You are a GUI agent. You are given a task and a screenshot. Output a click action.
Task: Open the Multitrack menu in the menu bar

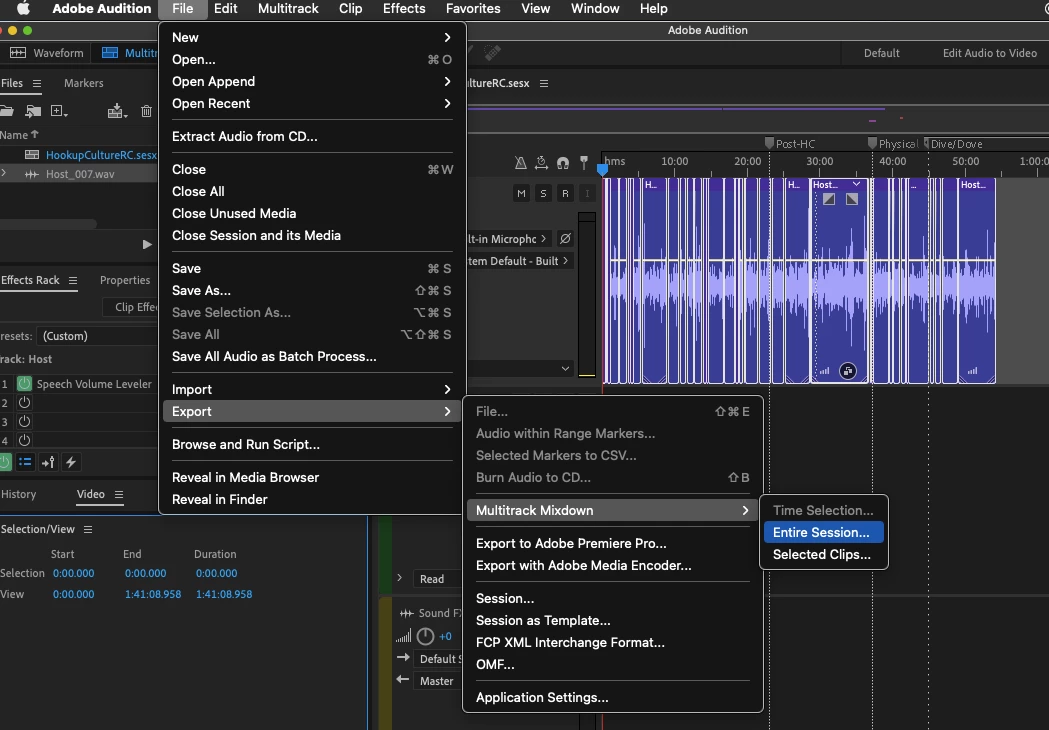point(288,9)
